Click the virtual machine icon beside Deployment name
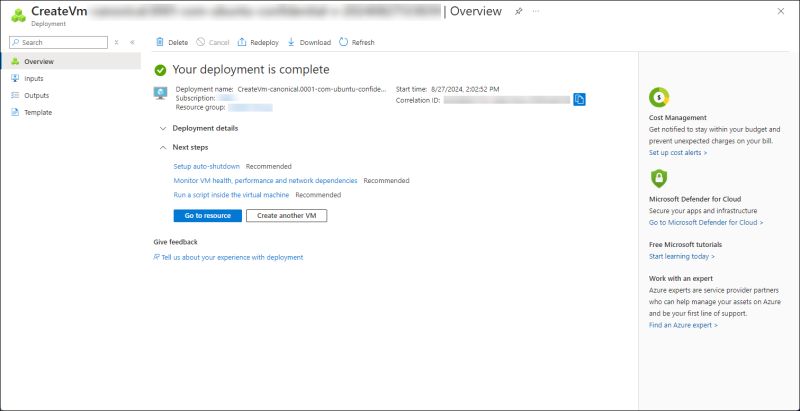The width and height of the screenshot is (800, 411). [x=160, y=93]
